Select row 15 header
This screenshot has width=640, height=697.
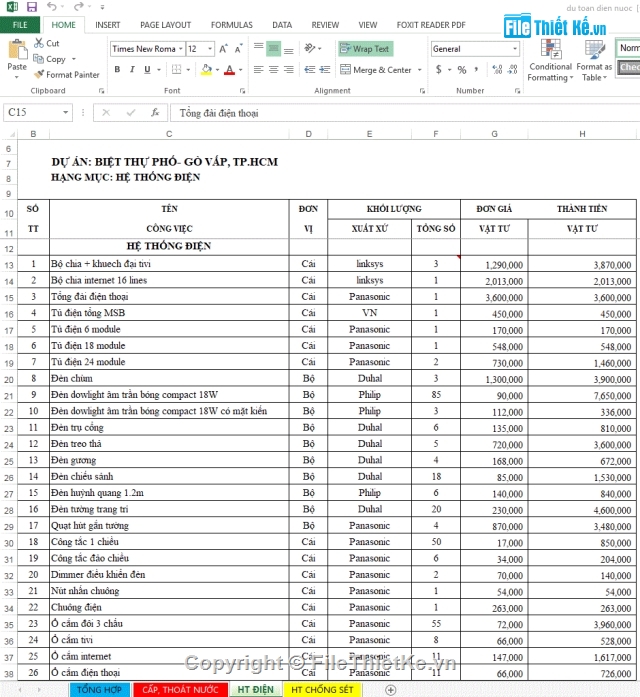[9, 297]
